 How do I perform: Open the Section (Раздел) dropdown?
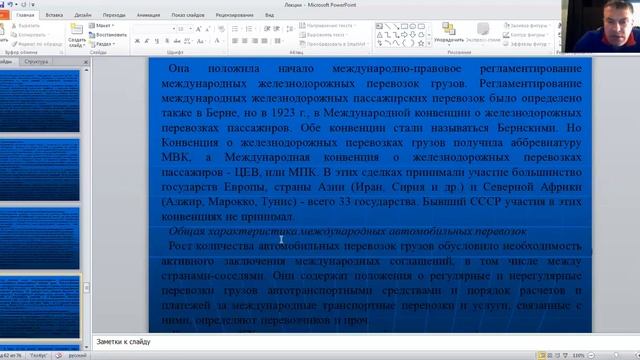point(102,44)
